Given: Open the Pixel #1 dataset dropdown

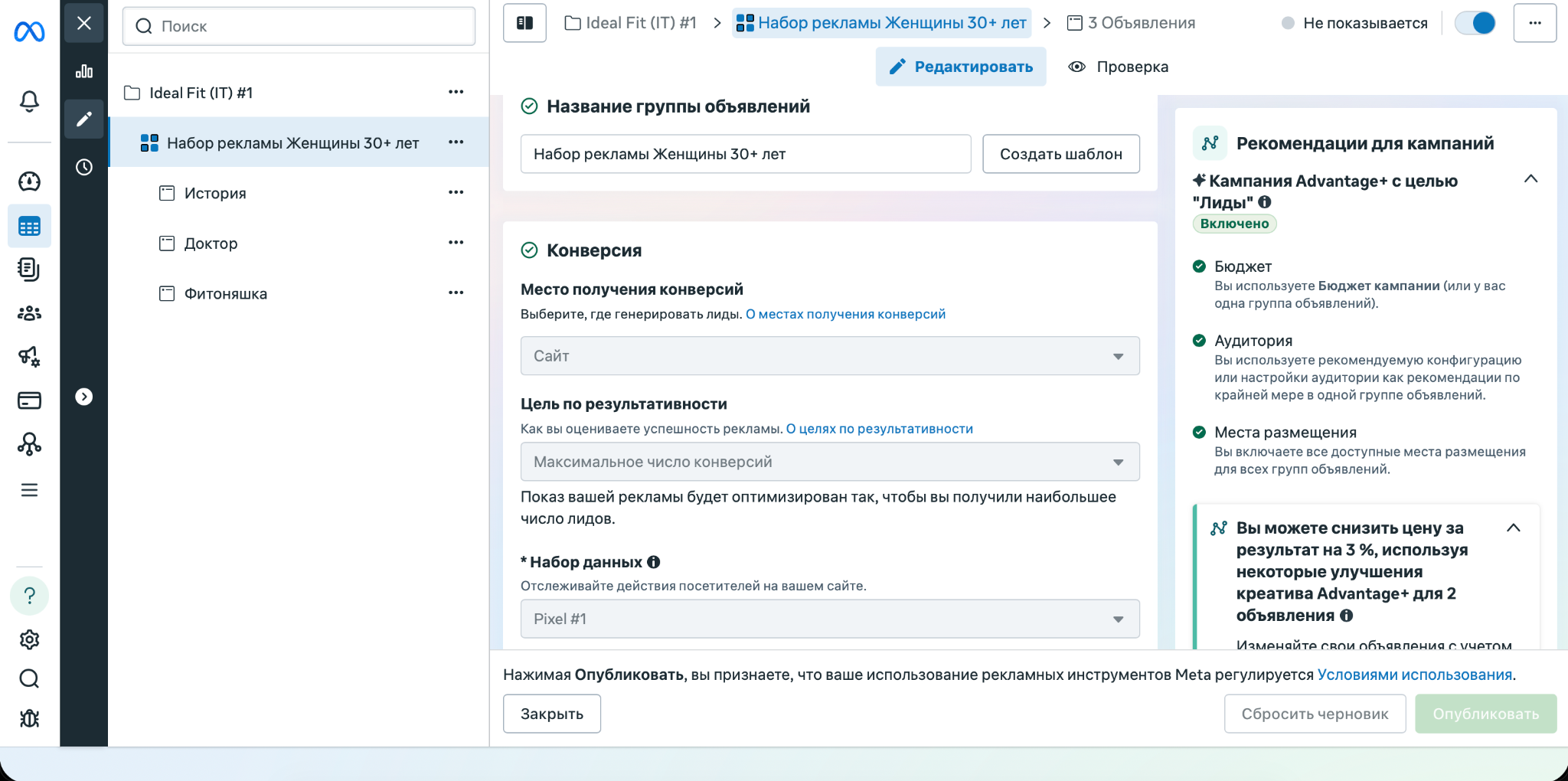Looking at the screenshot, I should (829, 619).
